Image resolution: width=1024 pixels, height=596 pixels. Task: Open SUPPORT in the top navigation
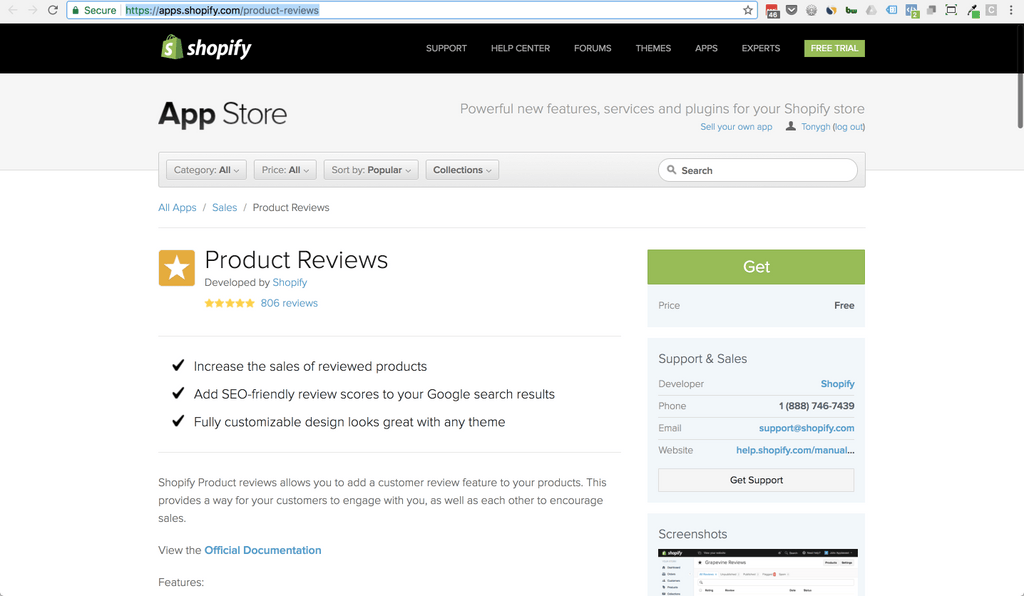(447, 48)
